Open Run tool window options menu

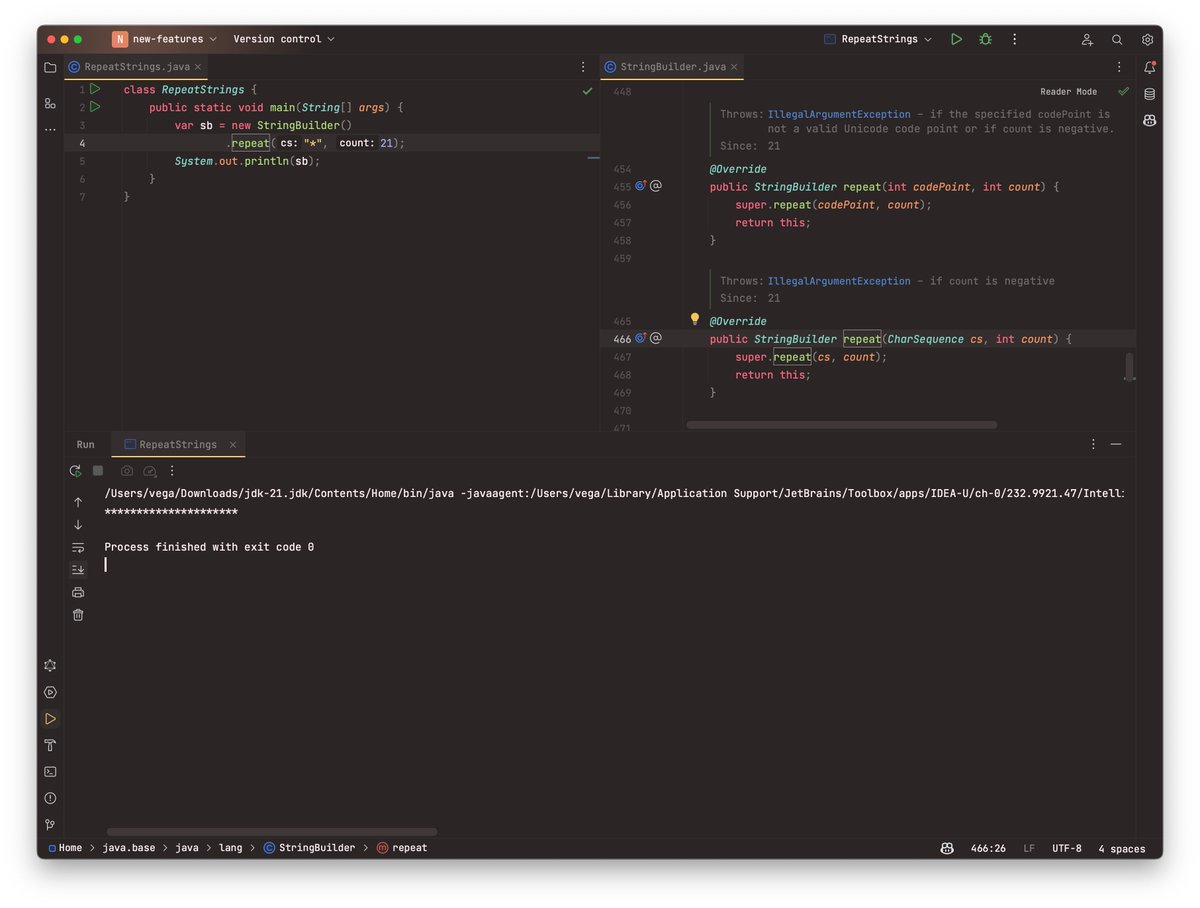(1093, 444)
